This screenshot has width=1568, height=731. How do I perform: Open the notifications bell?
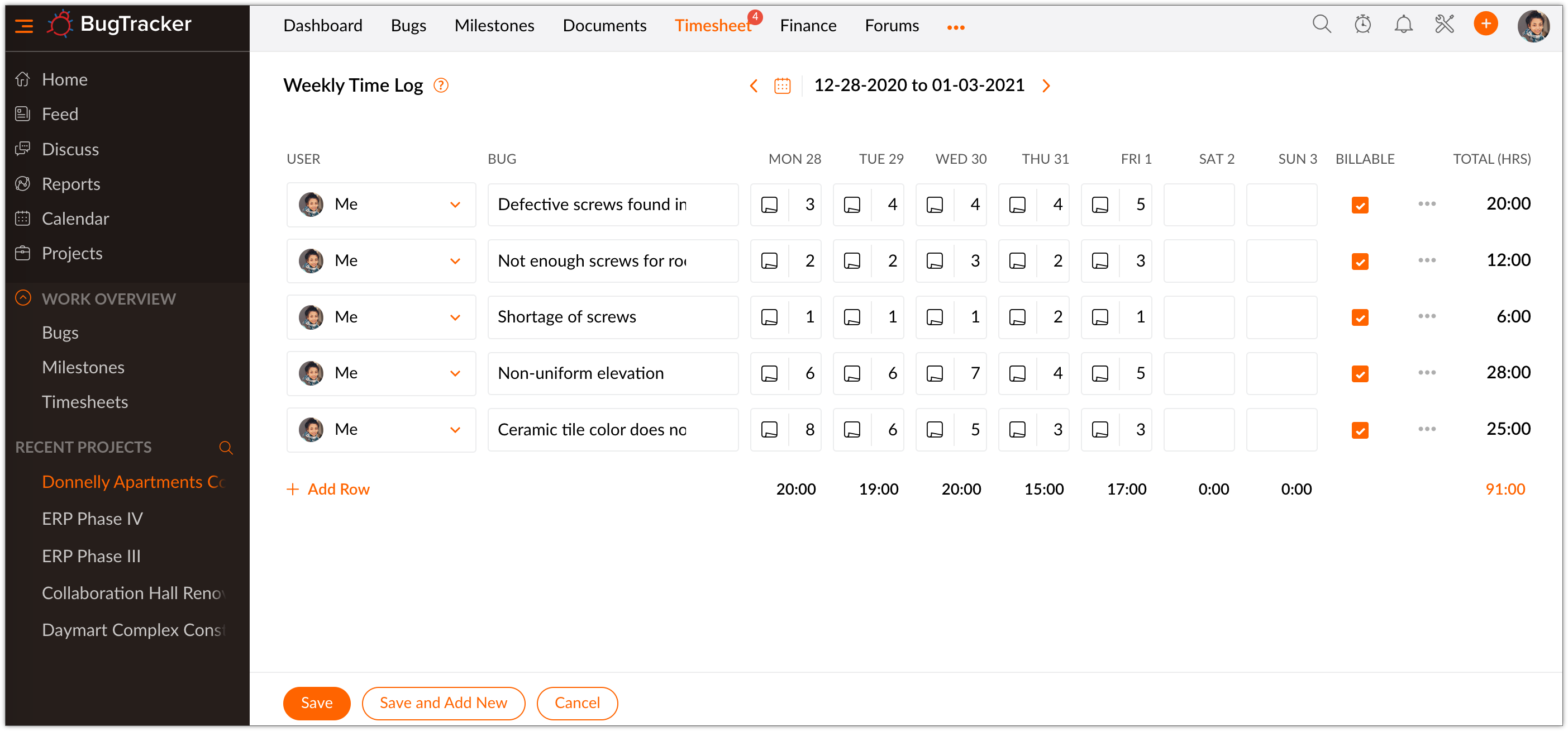click(1403, 25)
